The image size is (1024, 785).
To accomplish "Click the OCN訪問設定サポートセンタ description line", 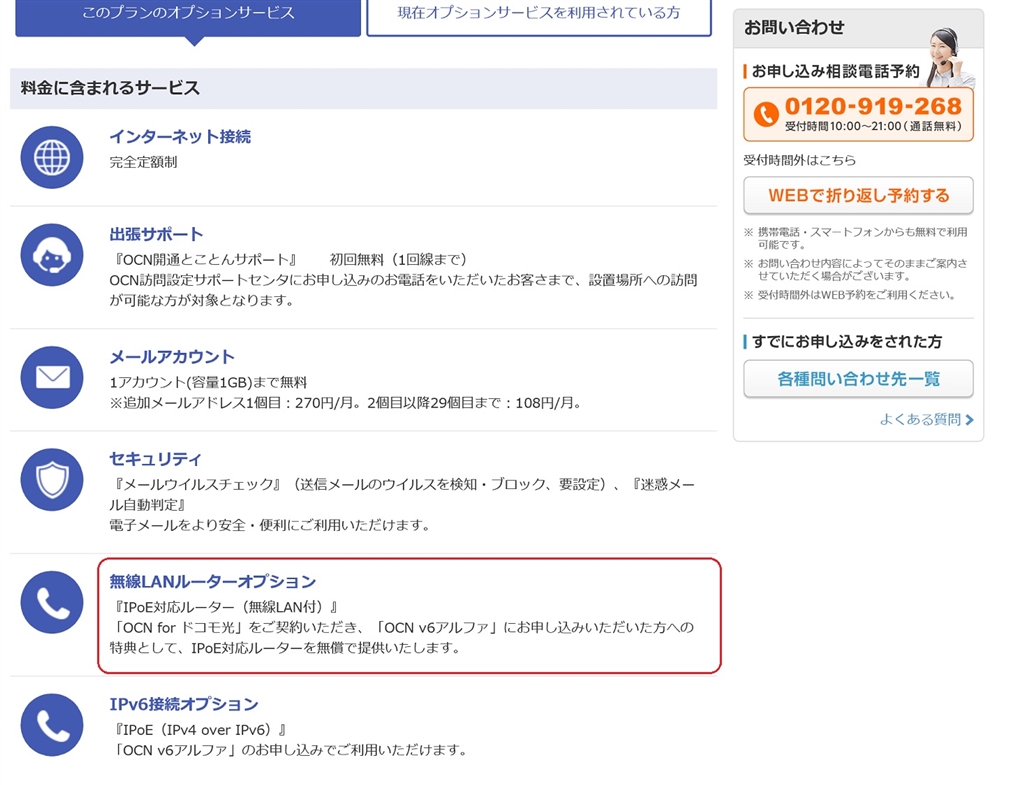I will (403, 290).
